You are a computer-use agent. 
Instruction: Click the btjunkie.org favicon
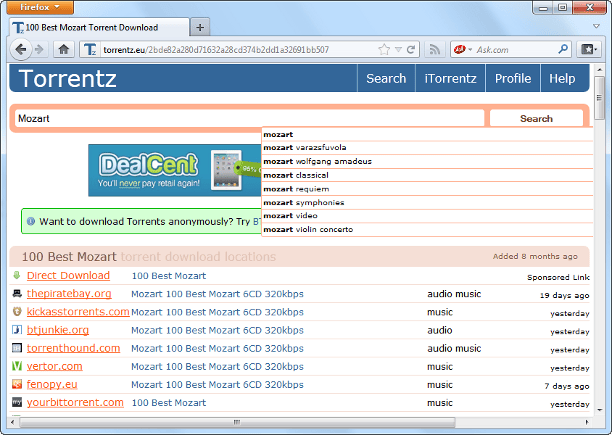coord(17,330)
